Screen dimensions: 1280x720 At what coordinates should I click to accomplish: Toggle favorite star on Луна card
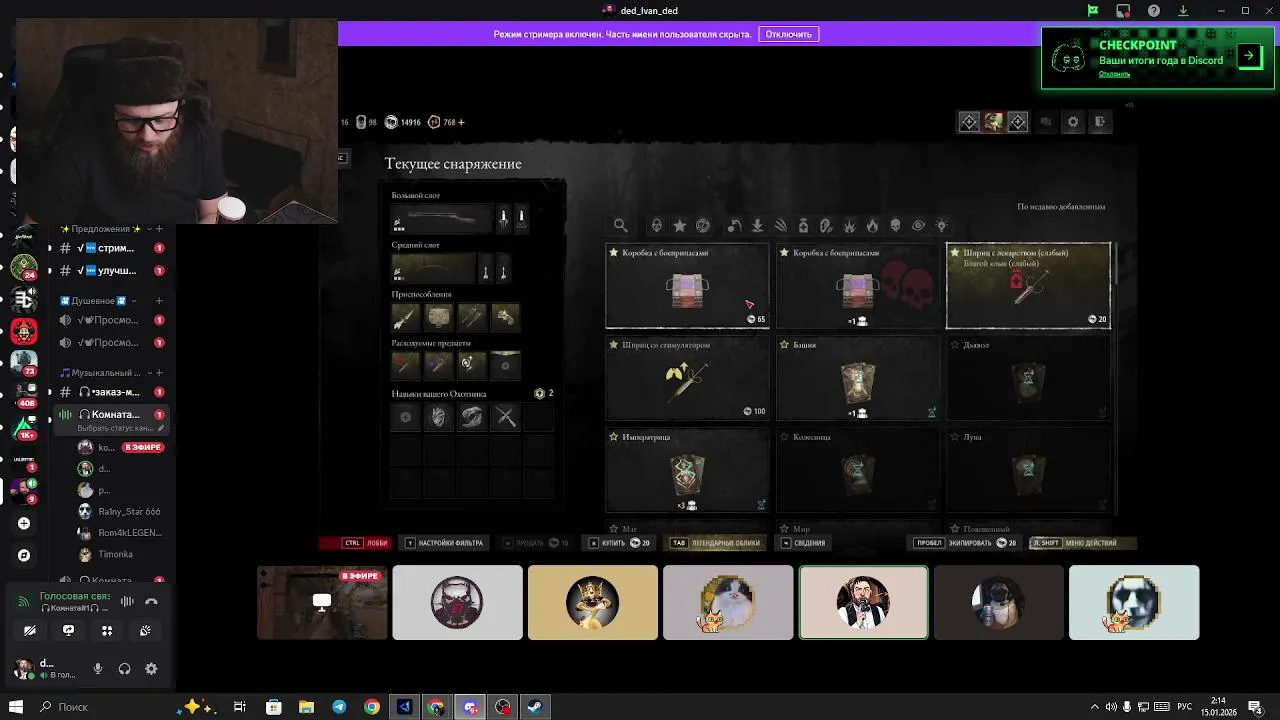click(x=954, y=437)
